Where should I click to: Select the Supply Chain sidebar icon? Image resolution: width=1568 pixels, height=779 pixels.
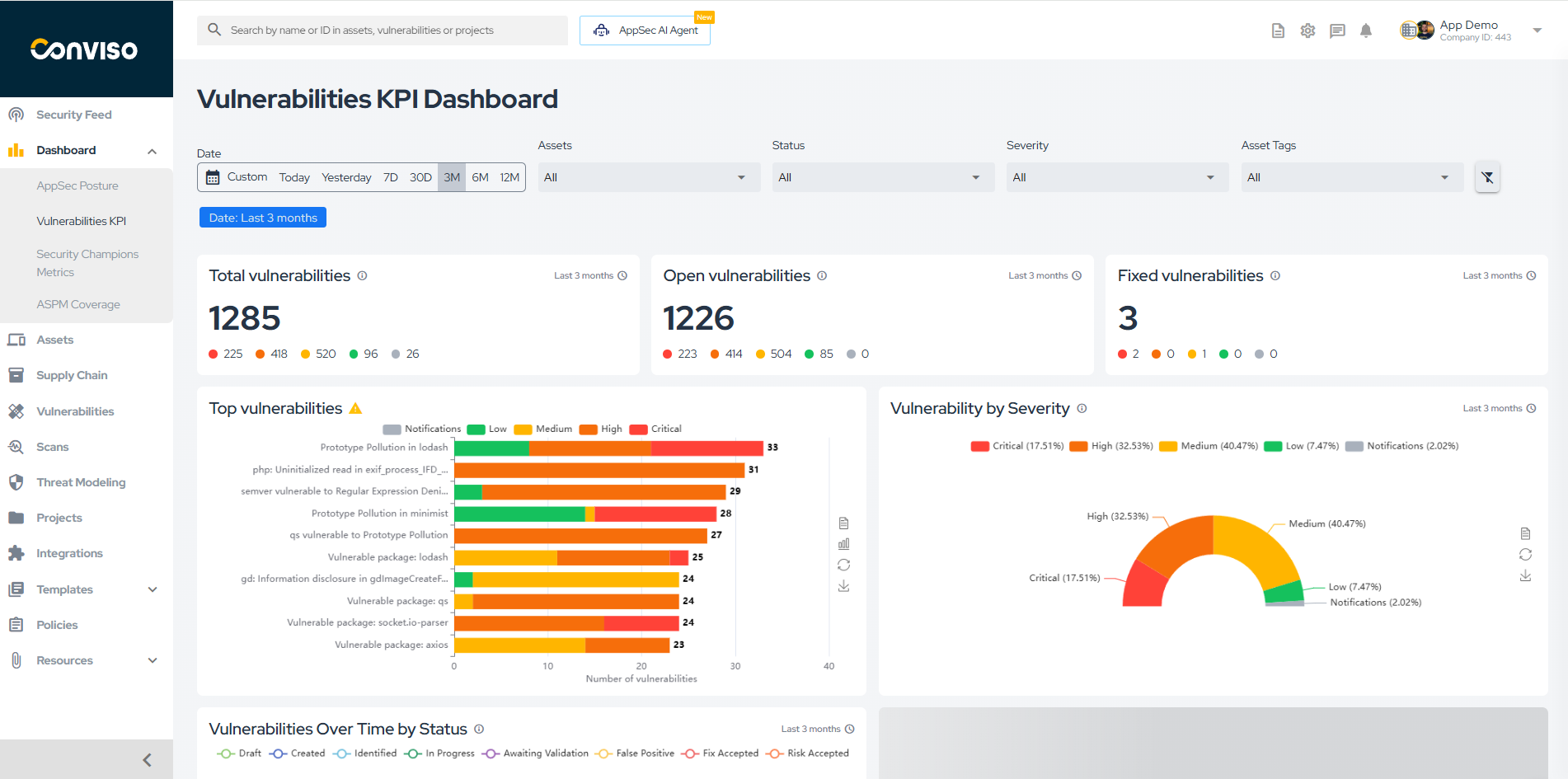[x=16, y=375]
